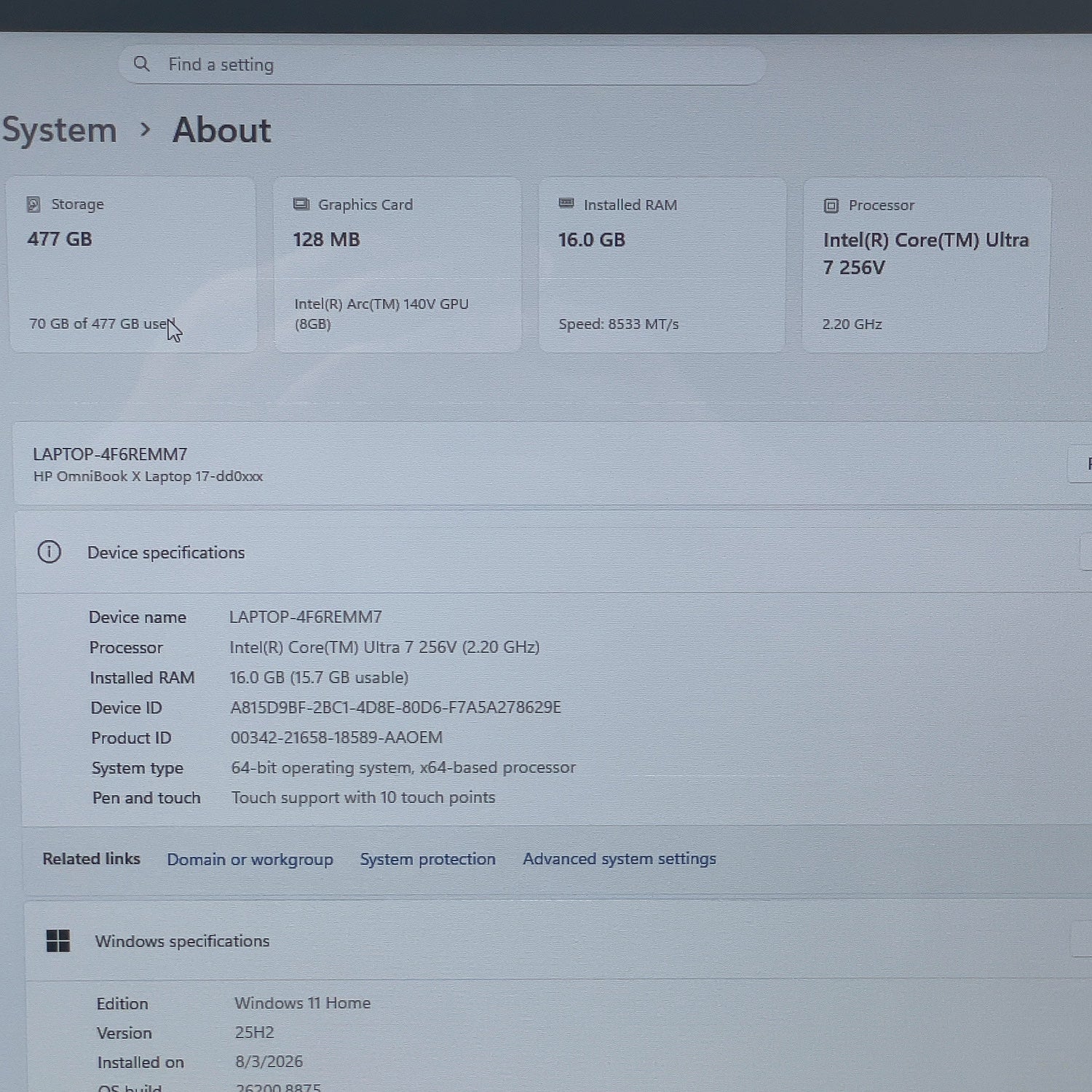Image resolution: width=1092 pixels, height=1092 pixels.
Task: Click 70 GB of 477 GB used text
Action: click(x=102, y=324)
